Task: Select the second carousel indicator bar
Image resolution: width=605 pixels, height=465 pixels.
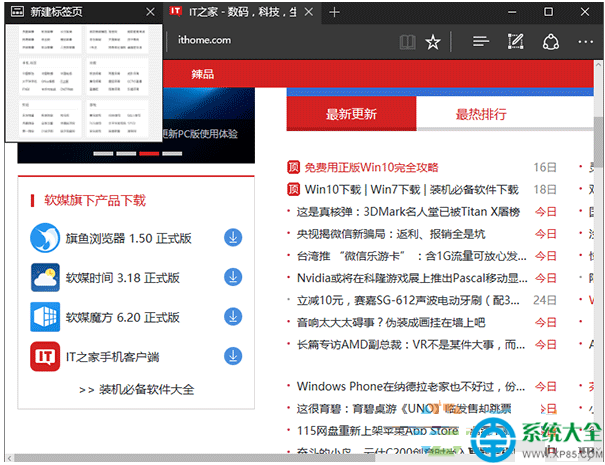Action: click(126, 154)
